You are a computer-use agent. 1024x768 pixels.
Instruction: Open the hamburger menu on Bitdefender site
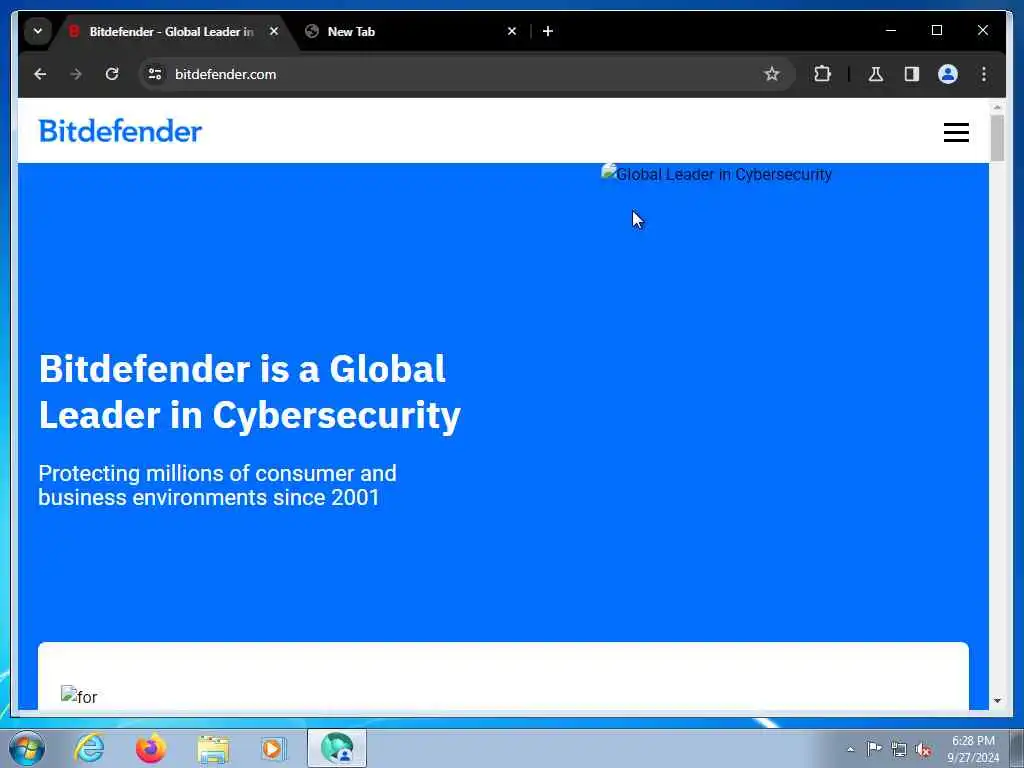[956, 133]
